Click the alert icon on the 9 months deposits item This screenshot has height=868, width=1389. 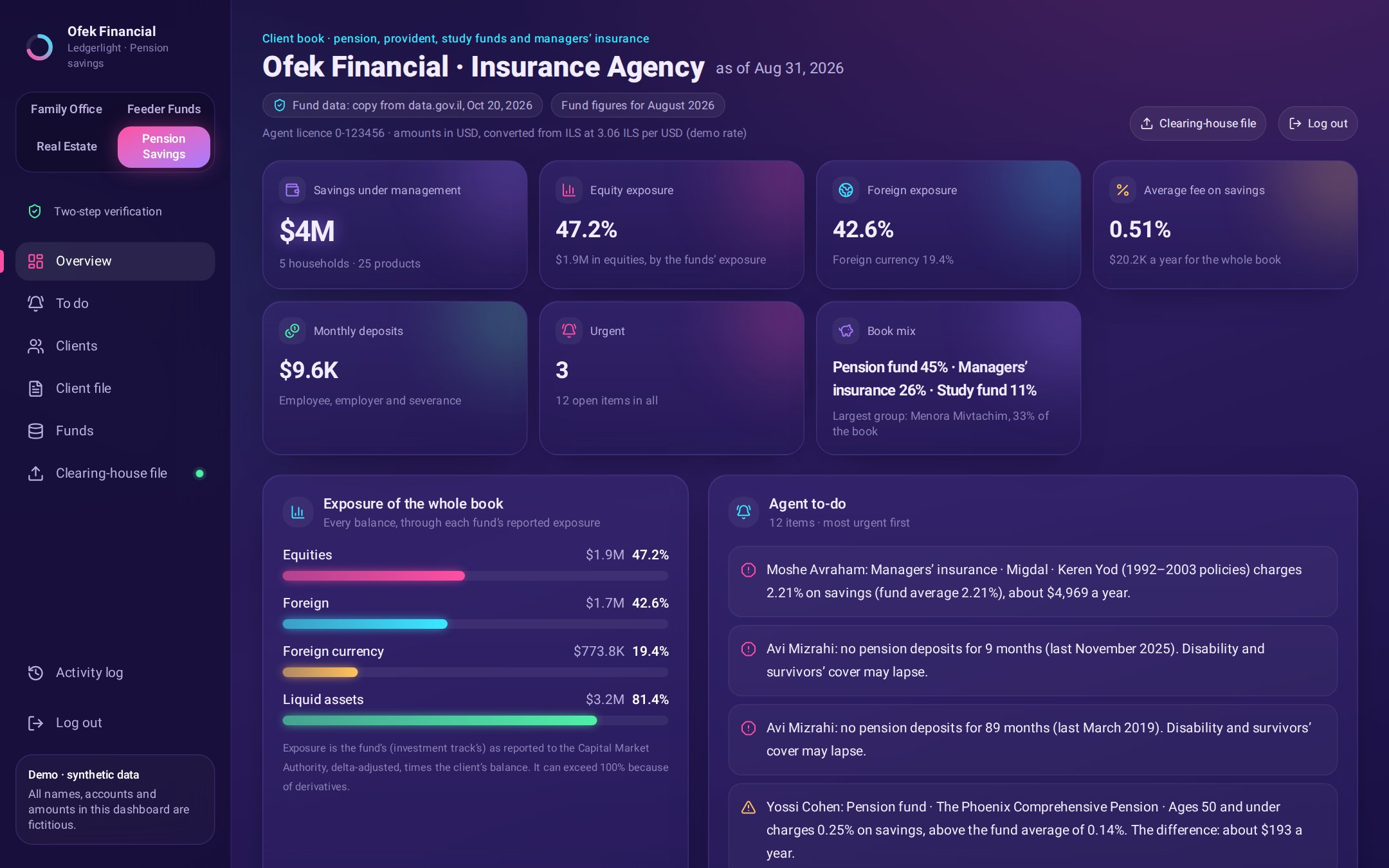(749, 649)
